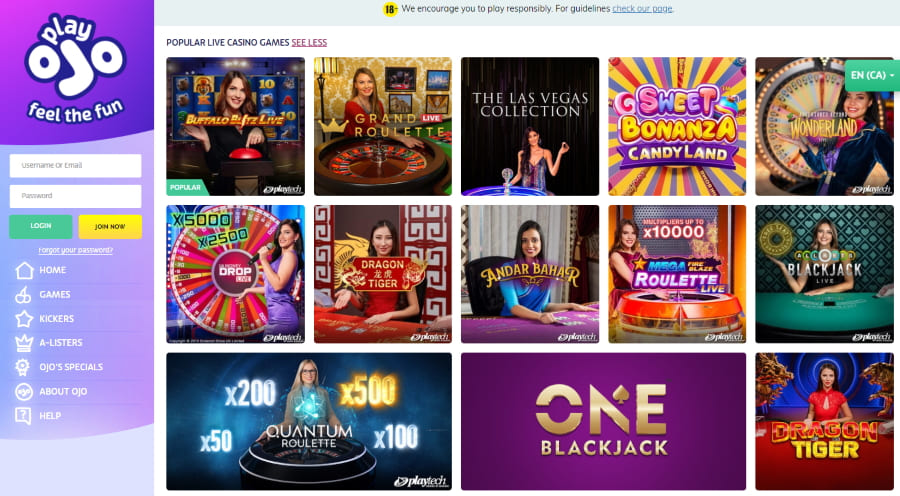Follow the check our page link
The image size is (900, 496).
coord(642,9)
